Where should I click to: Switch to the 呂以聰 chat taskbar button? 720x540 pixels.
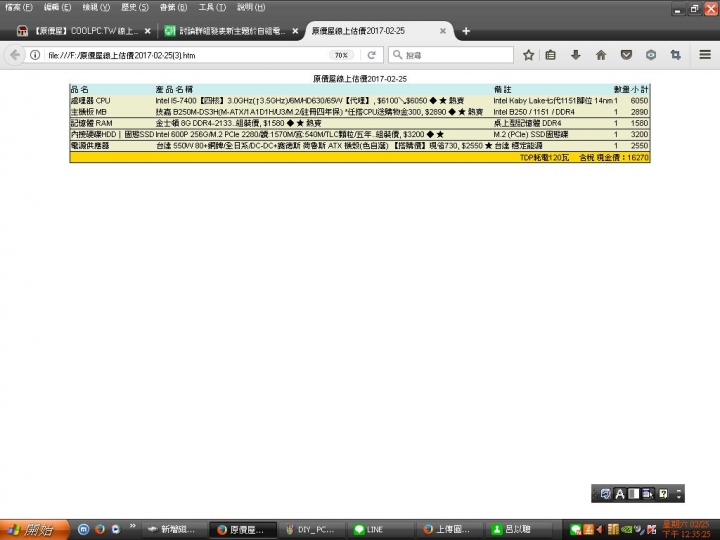[518, 529]
